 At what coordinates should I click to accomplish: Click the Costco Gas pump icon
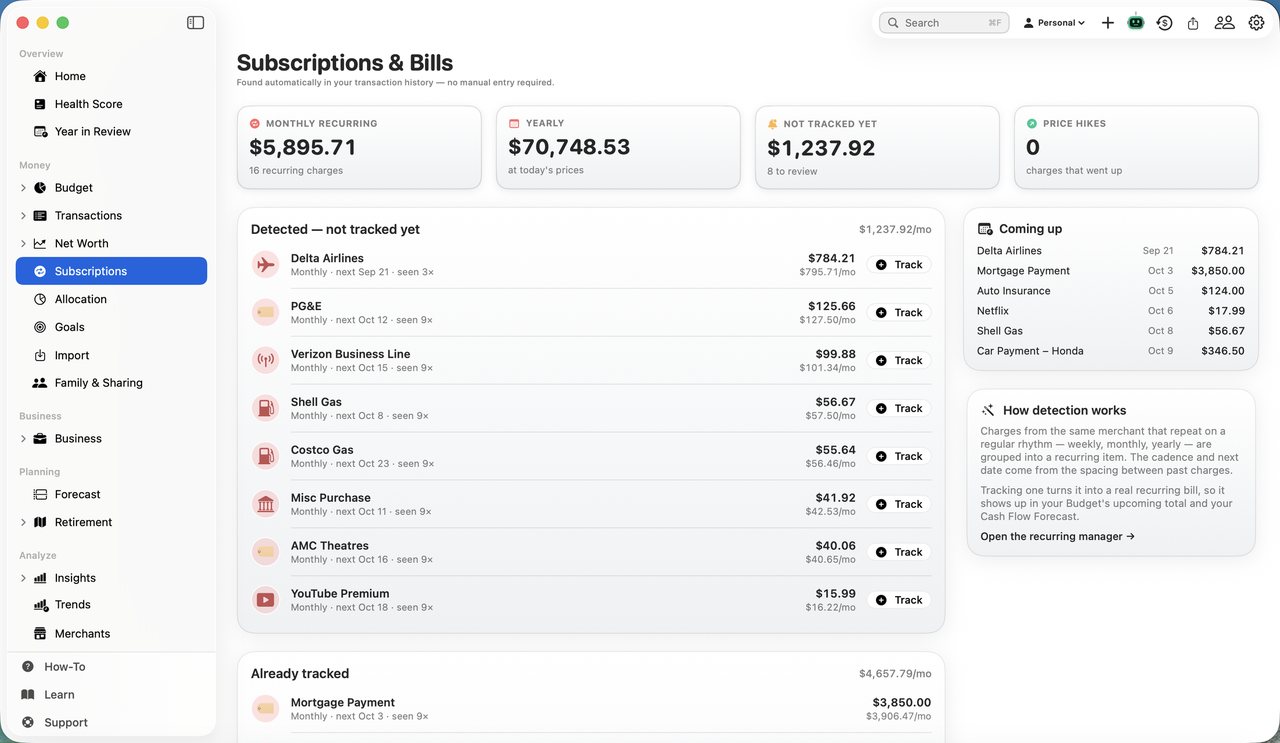[x=265, y=456]
